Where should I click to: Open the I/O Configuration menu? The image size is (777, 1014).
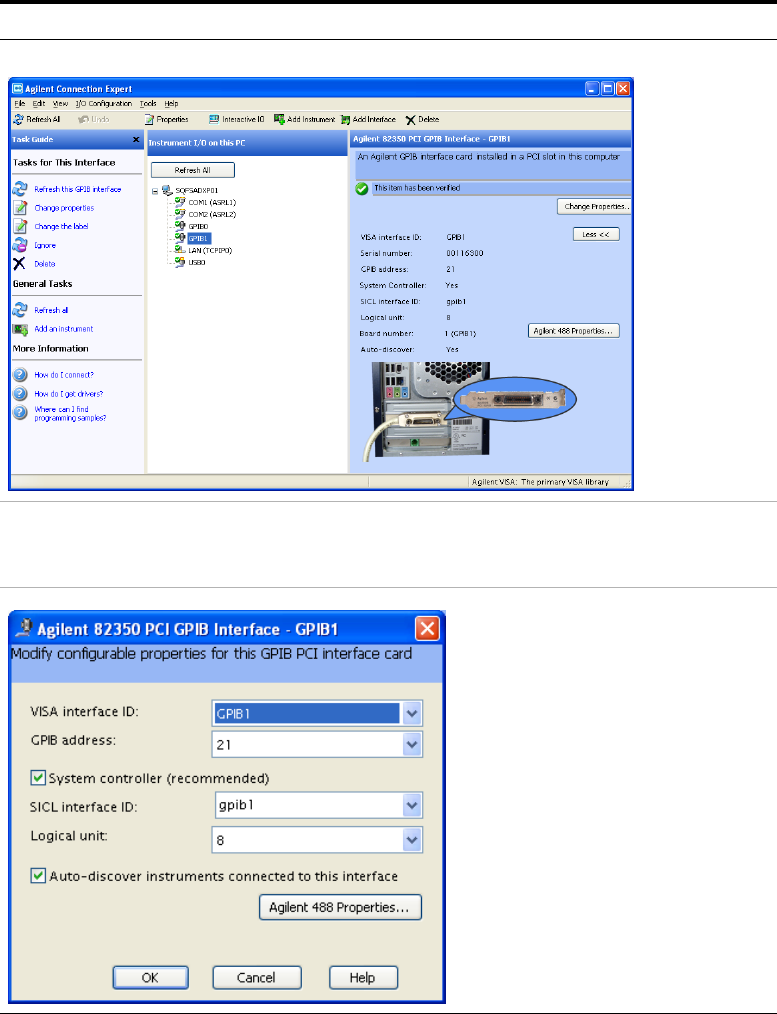[x=103, y=103]
